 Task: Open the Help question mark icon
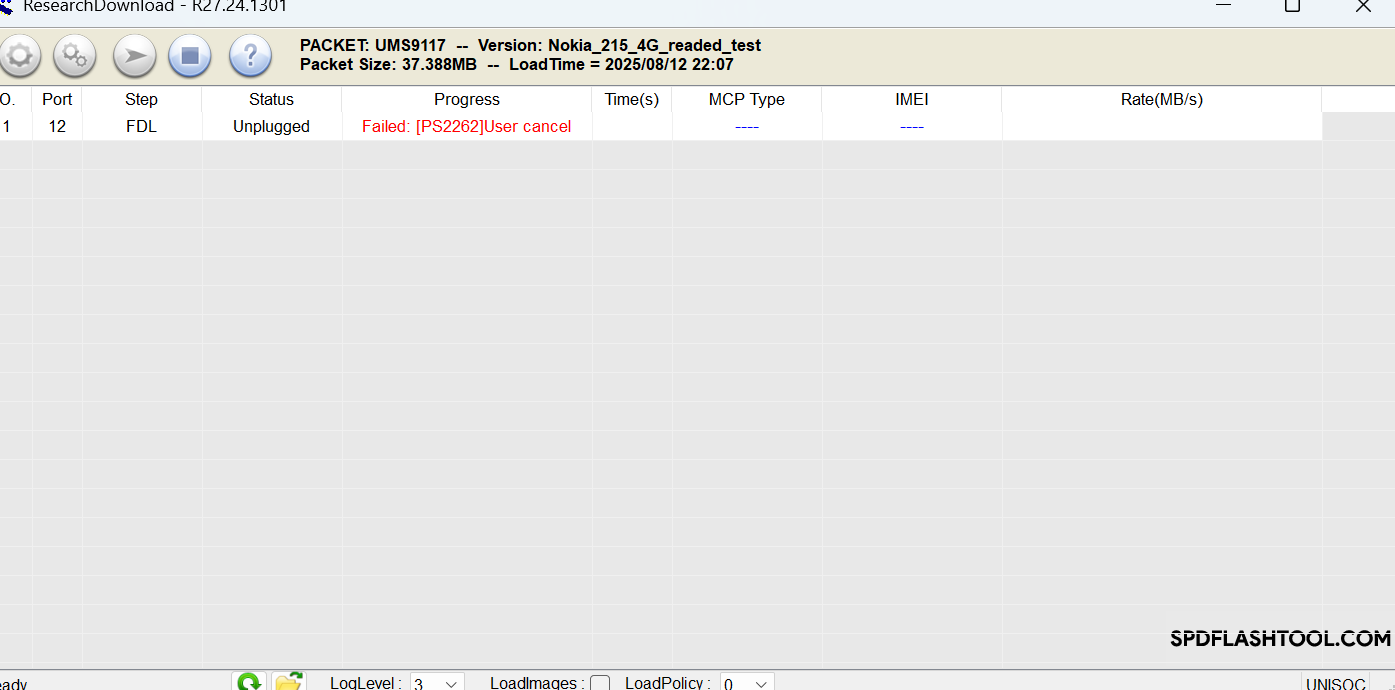250,56
